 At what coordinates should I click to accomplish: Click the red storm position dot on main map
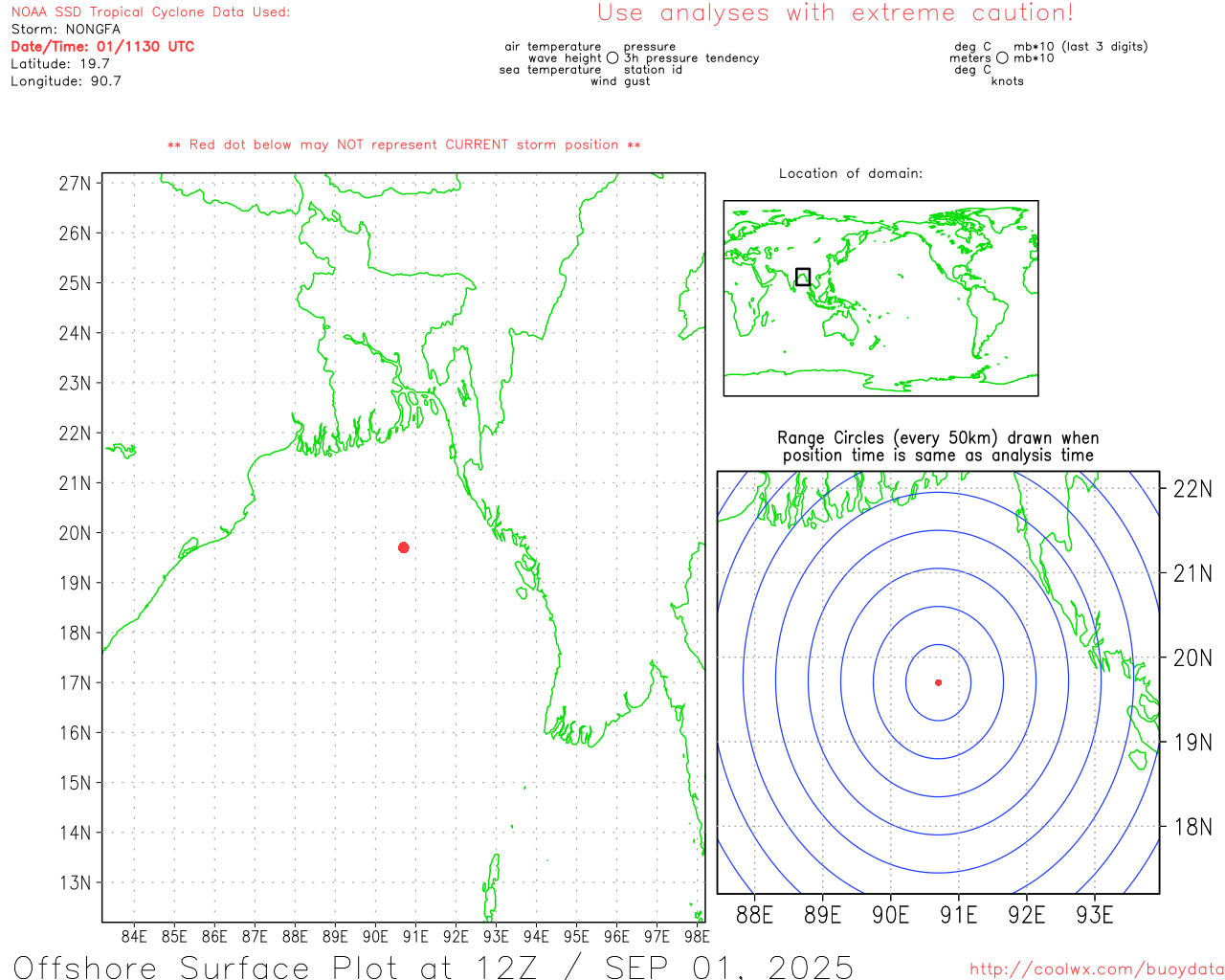pos(404,547)
